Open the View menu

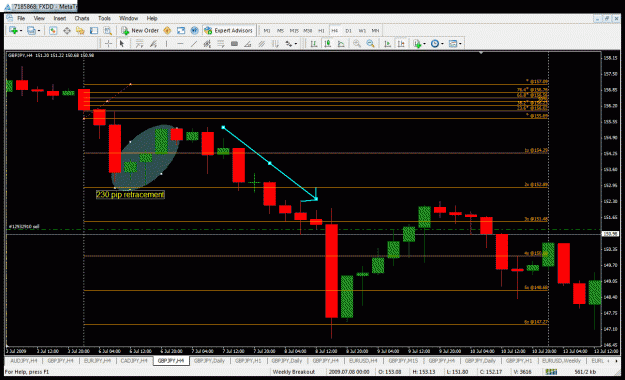click(x=39, y=18)
